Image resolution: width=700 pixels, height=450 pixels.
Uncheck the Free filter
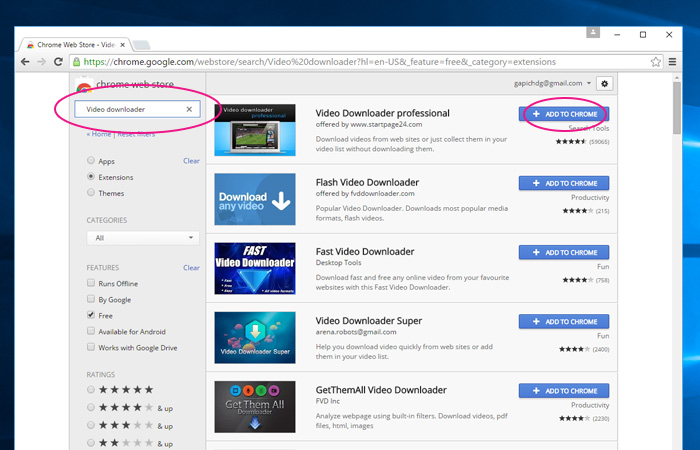click(91, 315)
